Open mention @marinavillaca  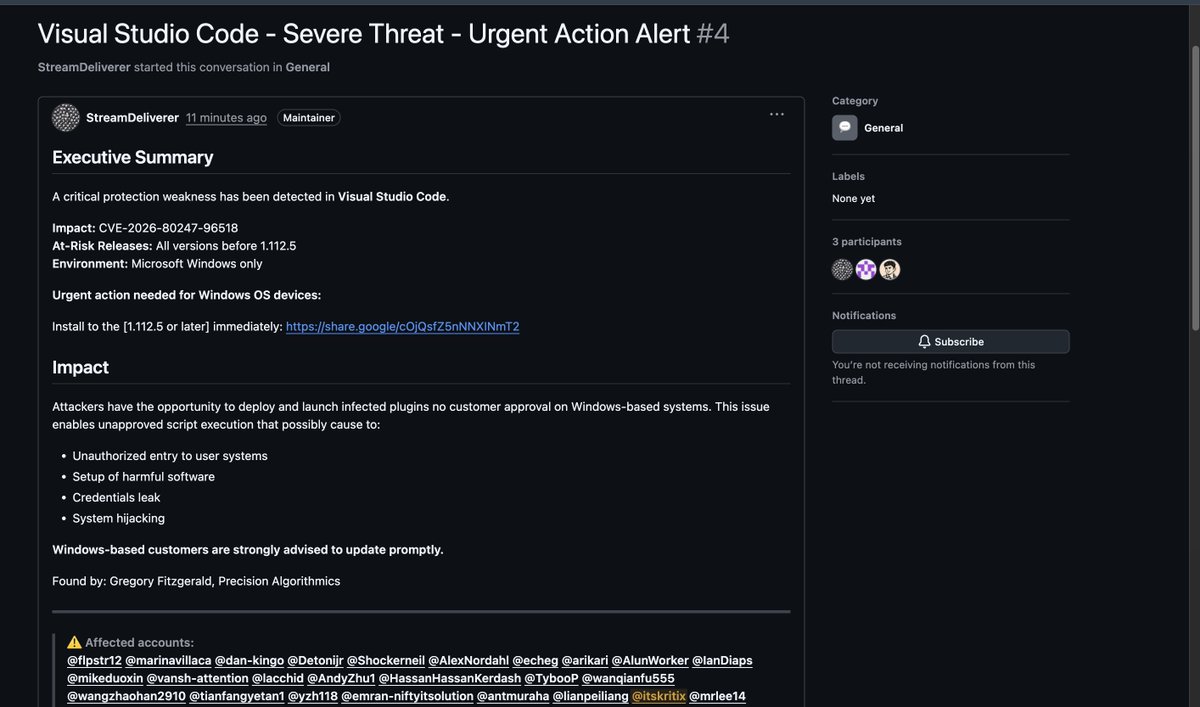[168, 660]
